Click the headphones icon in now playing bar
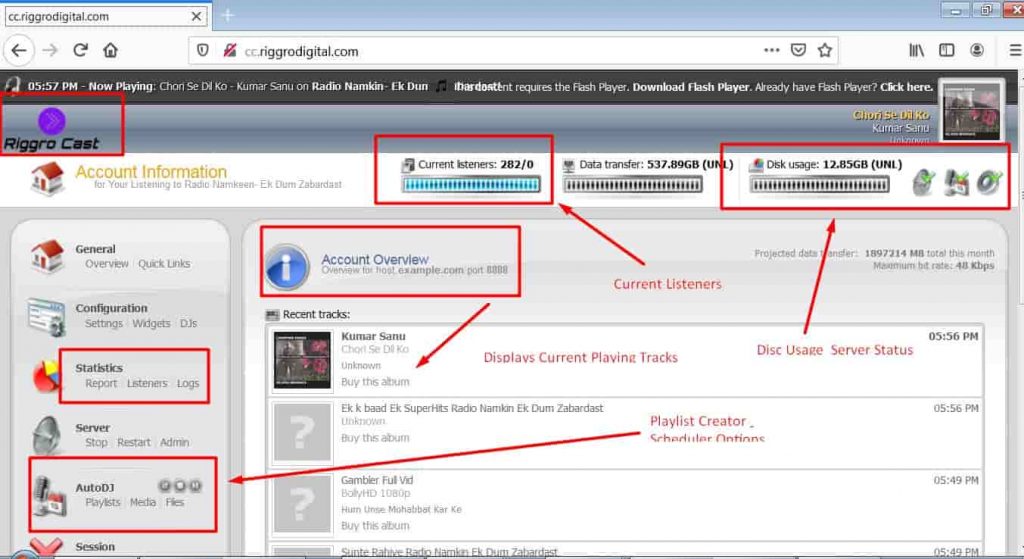Image resolution: width=1024 pixels, height=559 pixels. [x=12, y=86]
